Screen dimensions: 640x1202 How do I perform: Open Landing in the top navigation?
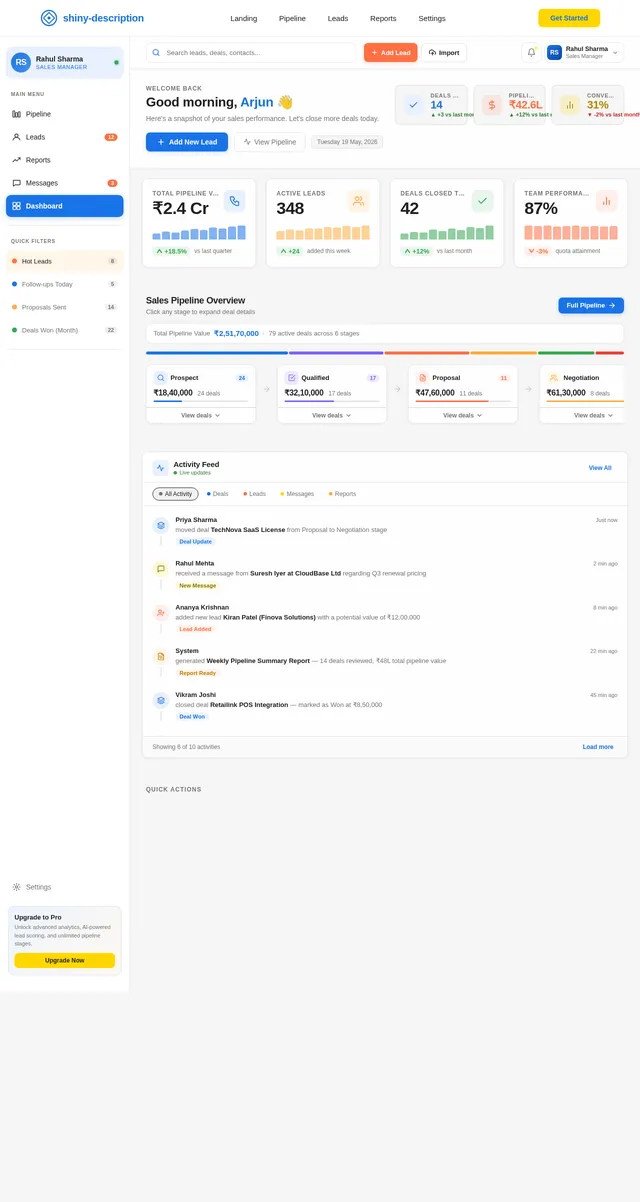243,18
